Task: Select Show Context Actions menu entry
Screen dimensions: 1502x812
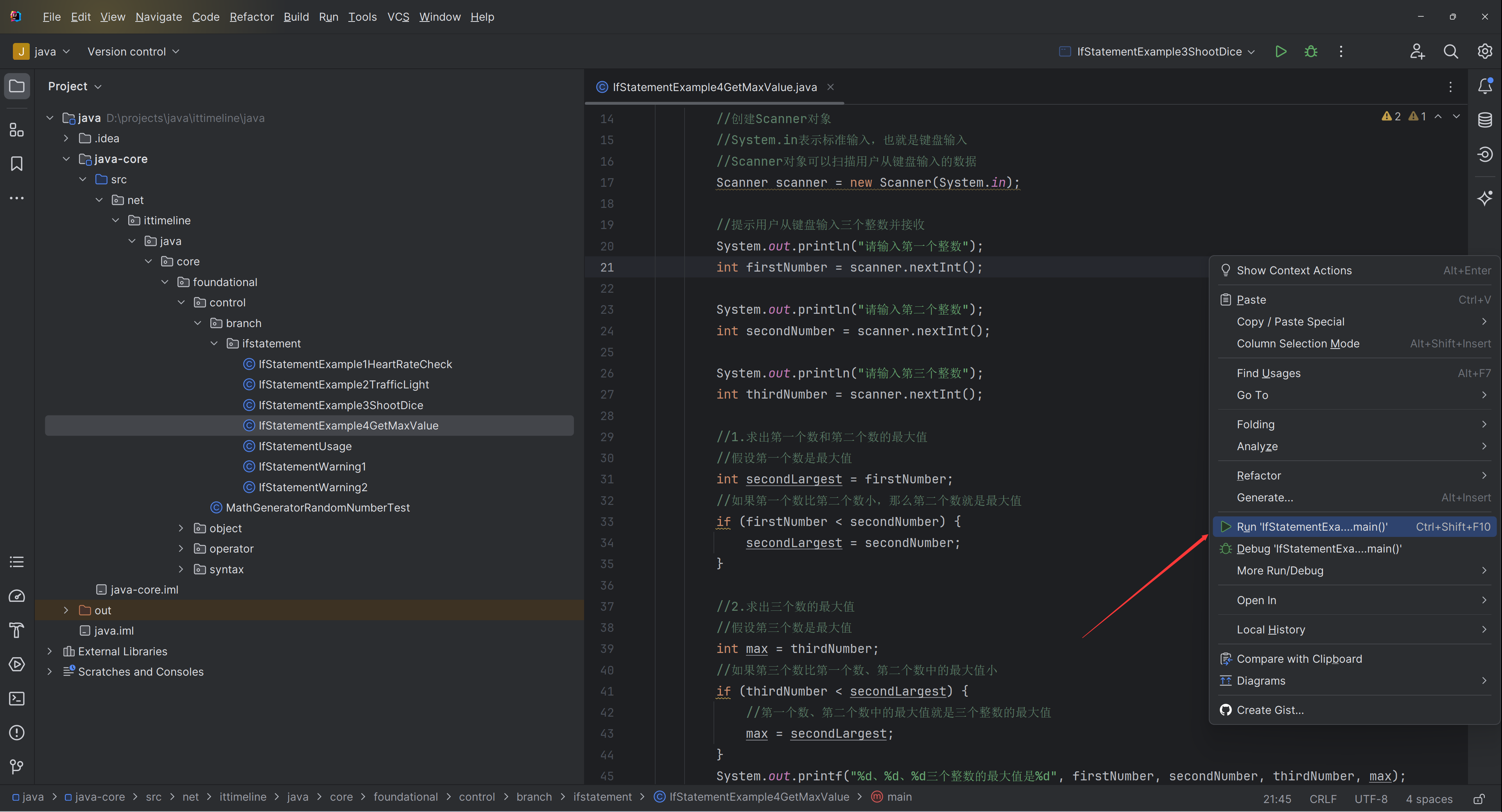Action: click(x=1355, y=270)
